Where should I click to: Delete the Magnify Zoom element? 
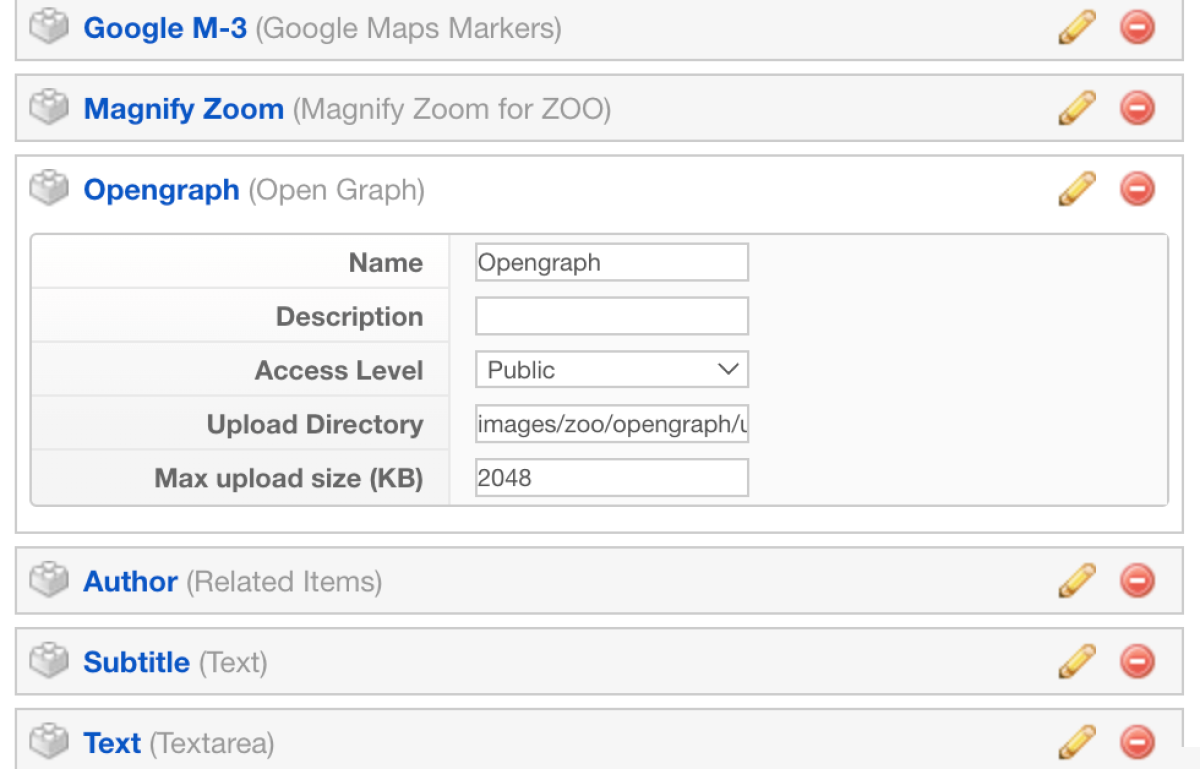(x=1137, y=108)
